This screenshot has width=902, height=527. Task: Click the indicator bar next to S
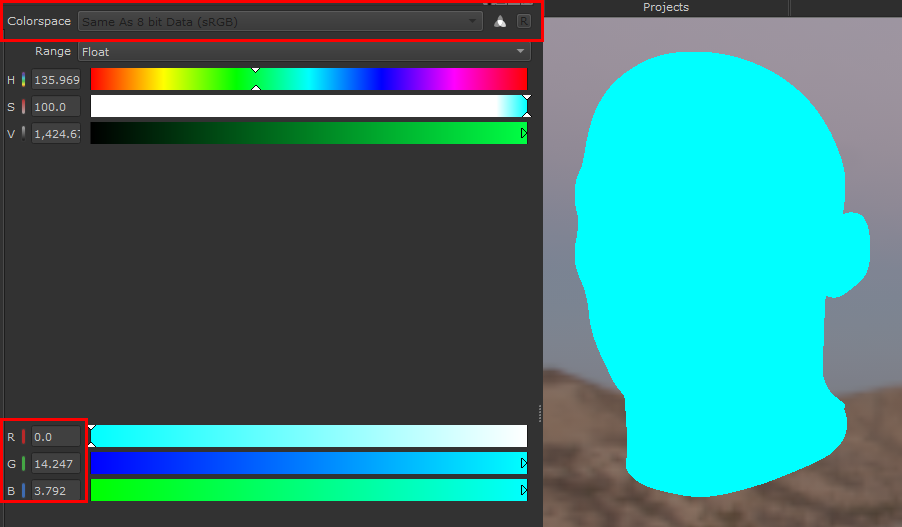click(x=23, y=106)
